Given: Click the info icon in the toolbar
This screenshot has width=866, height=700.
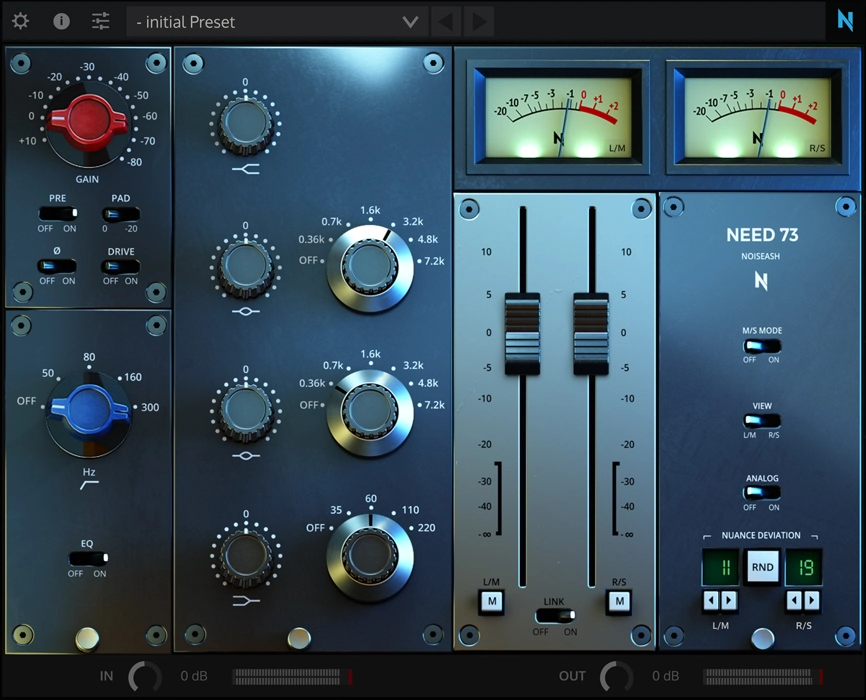Looking at the screenshot, I should [x=61, y=21].
